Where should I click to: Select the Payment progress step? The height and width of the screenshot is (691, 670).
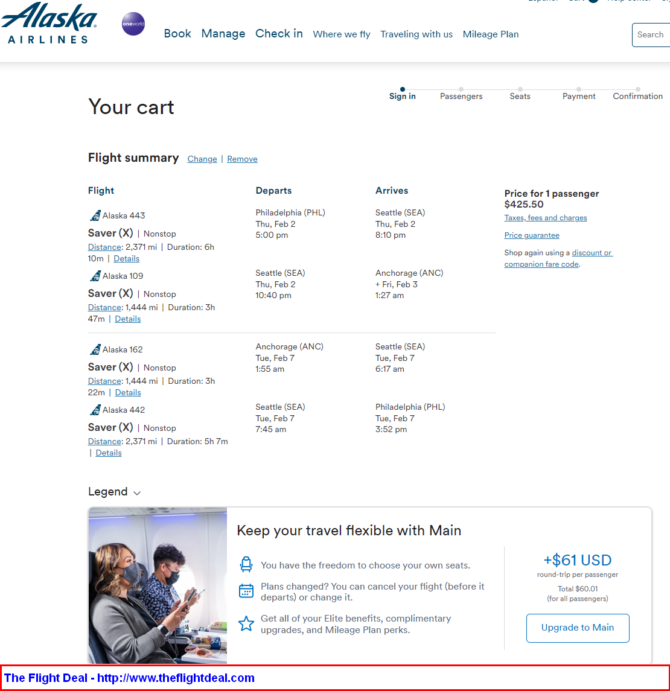[579, 94]
